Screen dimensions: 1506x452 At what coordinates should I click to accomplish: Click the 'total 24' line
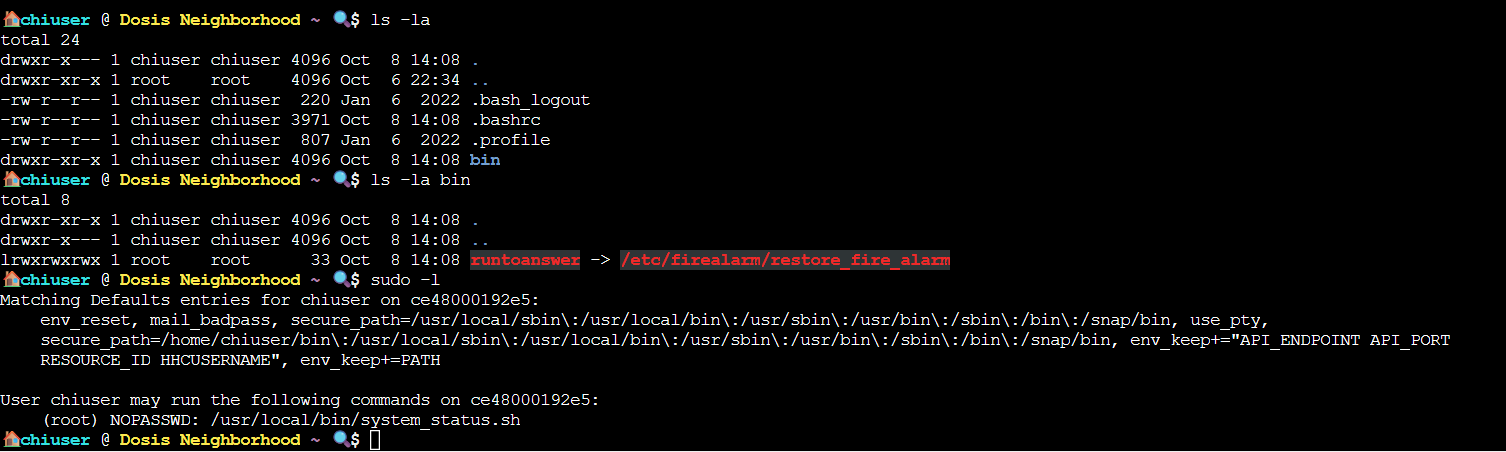click(x=40, y=40)
